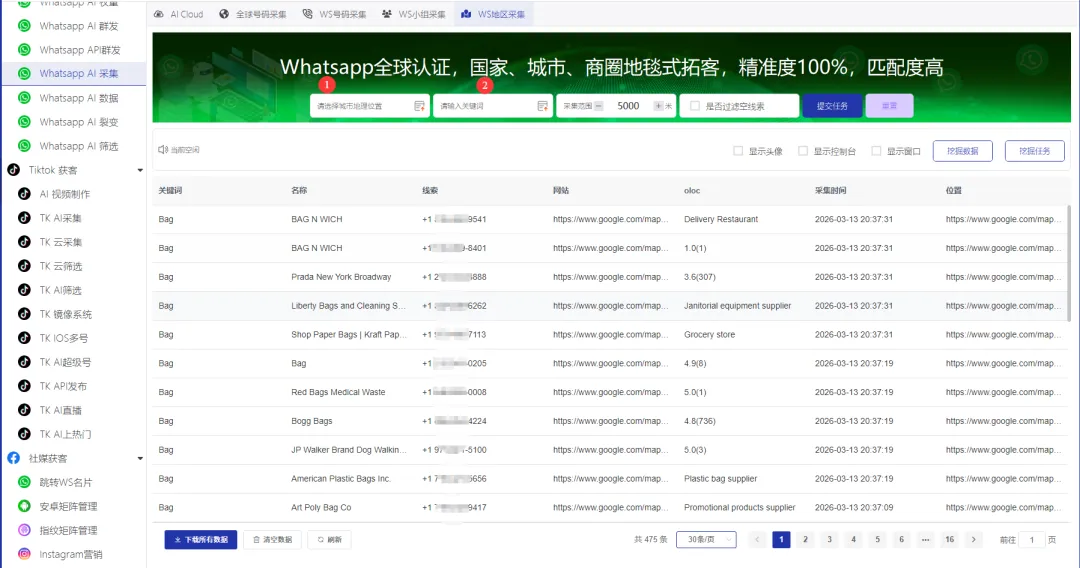Open 30条/页 page size dropdown
This screenshot has height=568, width=1080.
pyautogui.click(x=706, y=540)
